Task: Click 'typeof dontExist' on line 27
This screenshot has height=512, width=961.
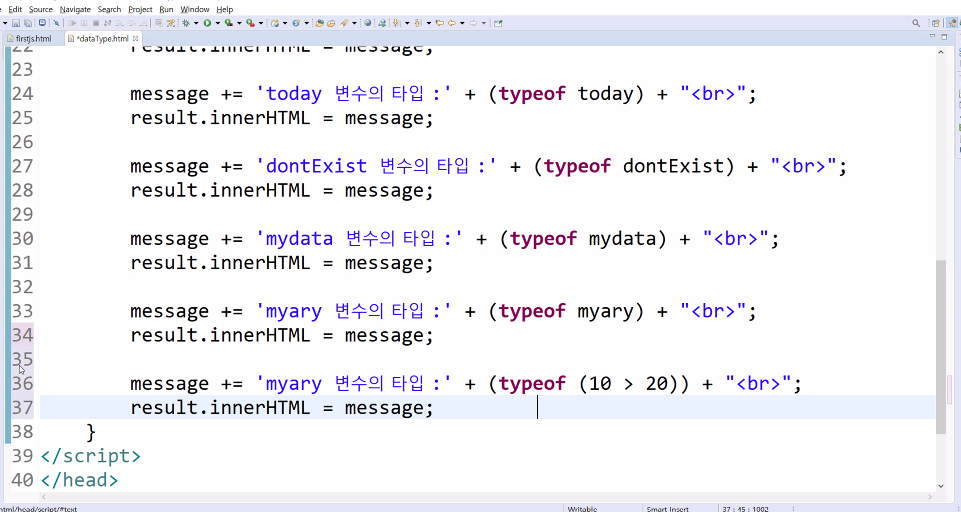Action: tap(634, 166)
